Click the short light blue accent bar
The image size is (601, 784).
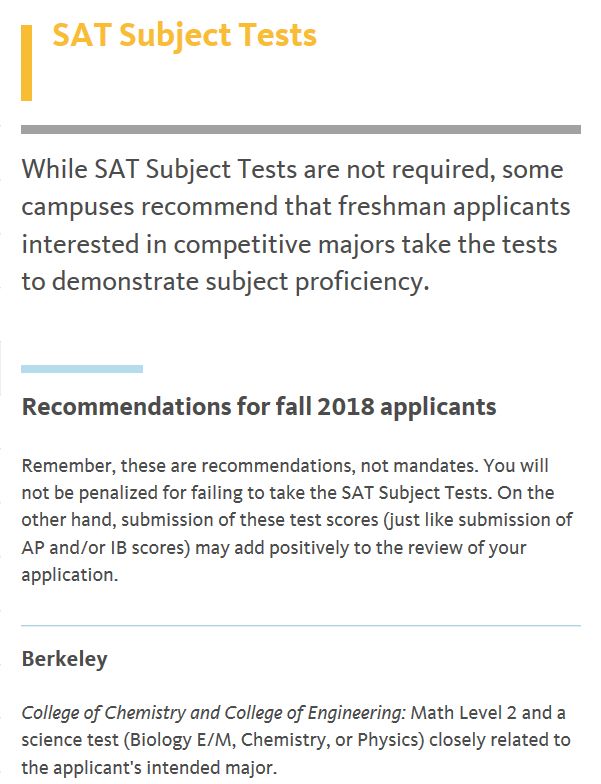[x=82, y=369]
